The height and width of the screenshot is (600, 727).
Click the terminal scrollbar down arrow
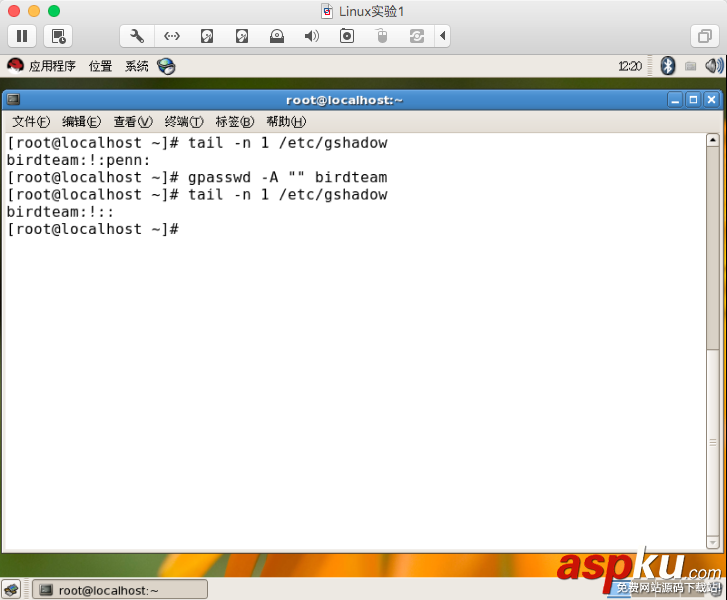click(x=713, y=542)
